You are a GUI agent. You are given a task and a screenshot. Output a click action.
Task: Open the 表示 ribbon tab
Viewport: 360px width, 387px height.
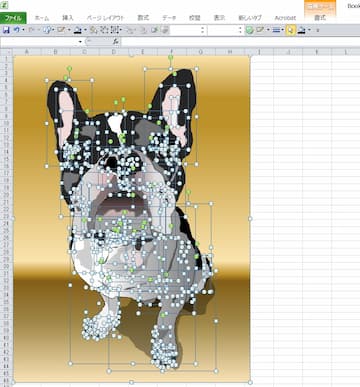[219, 18]
